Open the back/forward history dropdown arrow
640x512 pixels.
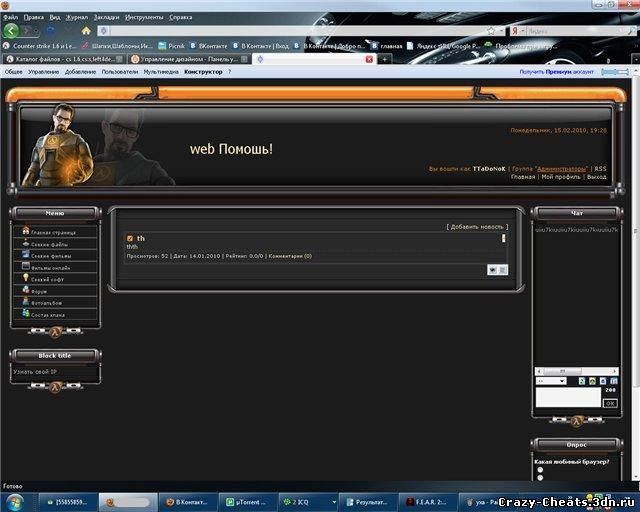pos(37,31)
